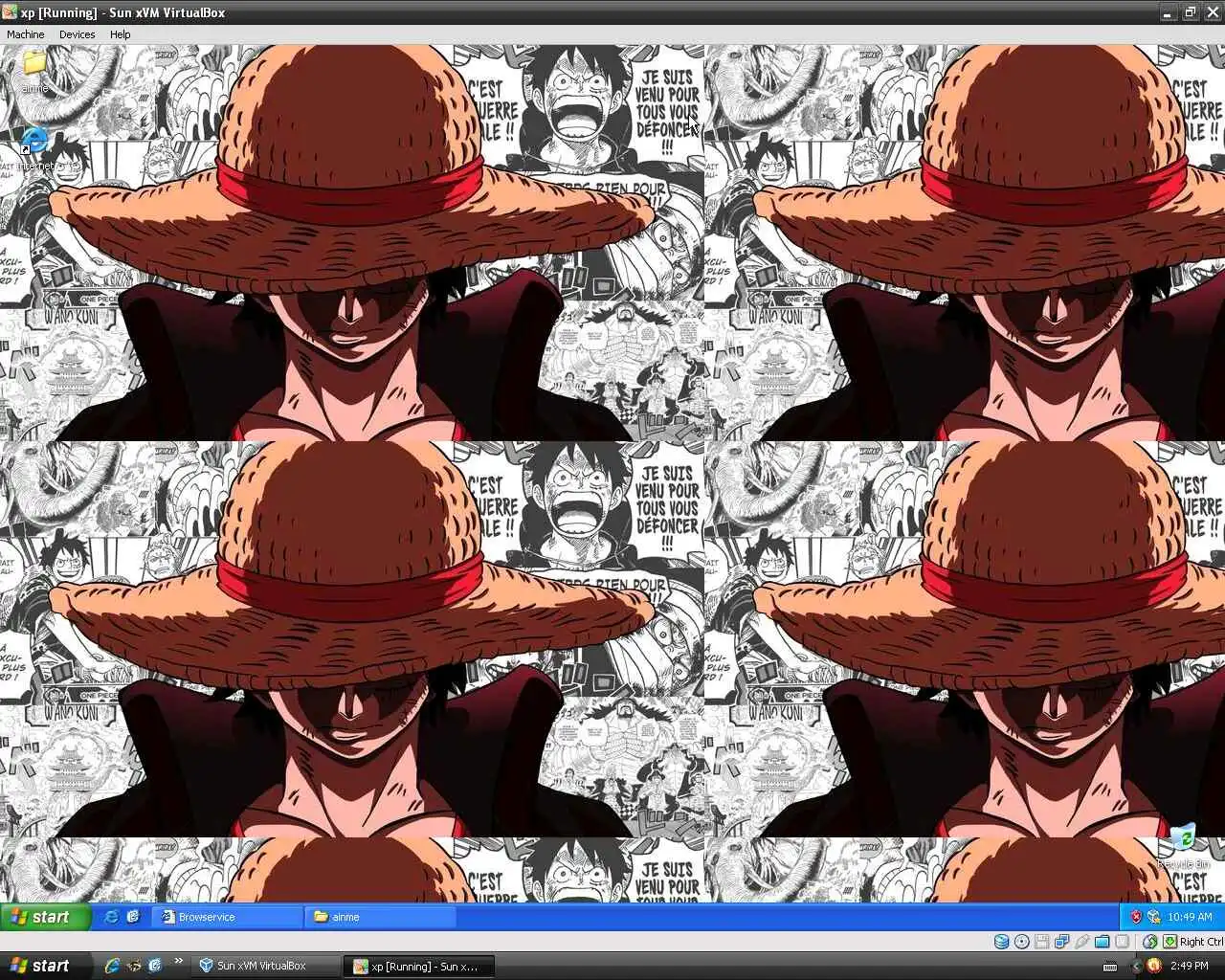Expand host quick launch overflow chevron
Image resolution: width=1225 pixels, height=980 pixels.
[178, 960]
